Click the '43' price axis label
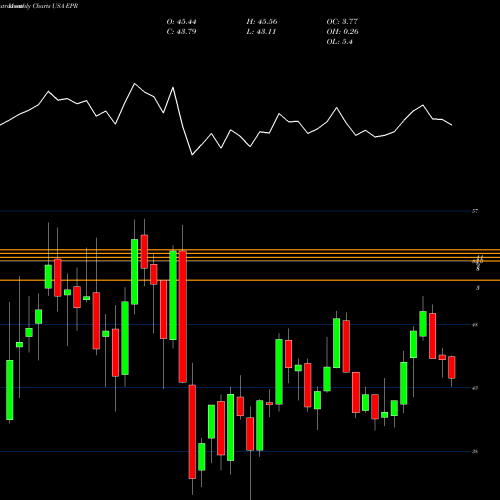Viewport: 500px width, 500px height. [x=475, y=388]
